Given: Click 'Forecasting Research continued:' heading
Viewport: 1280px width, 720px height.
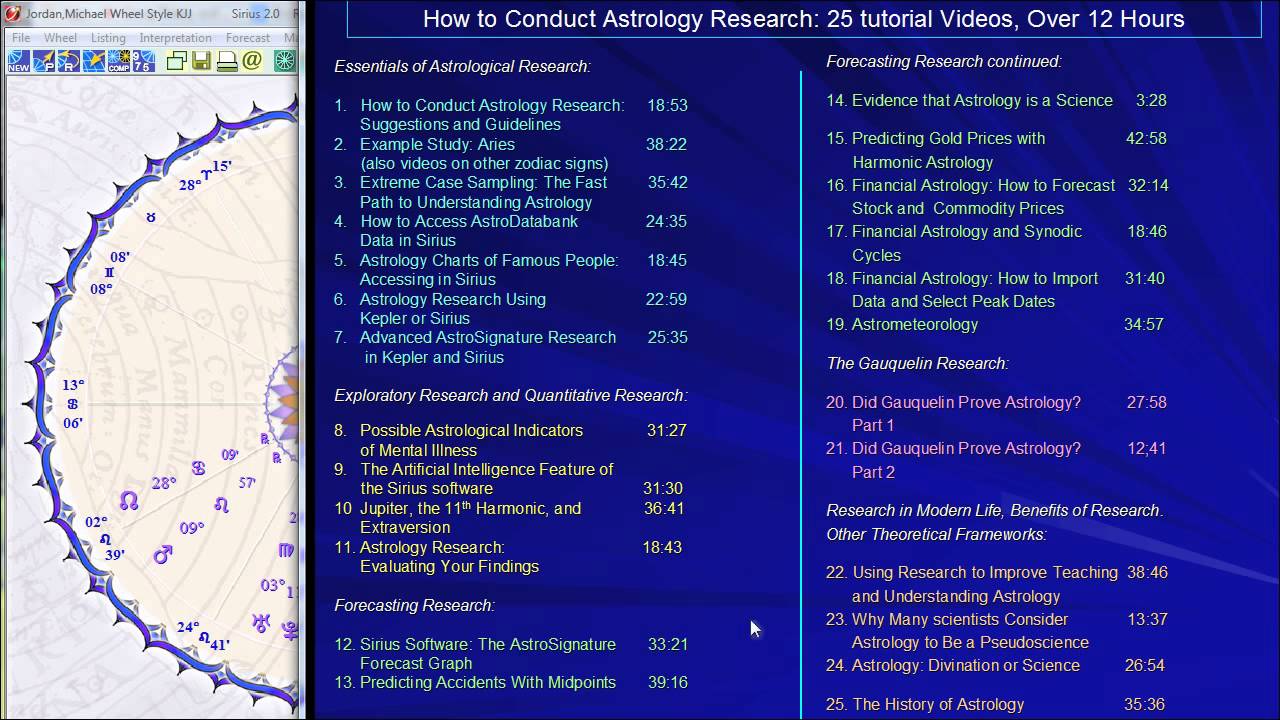Looking at the screenshot, I should pos(944,62).
